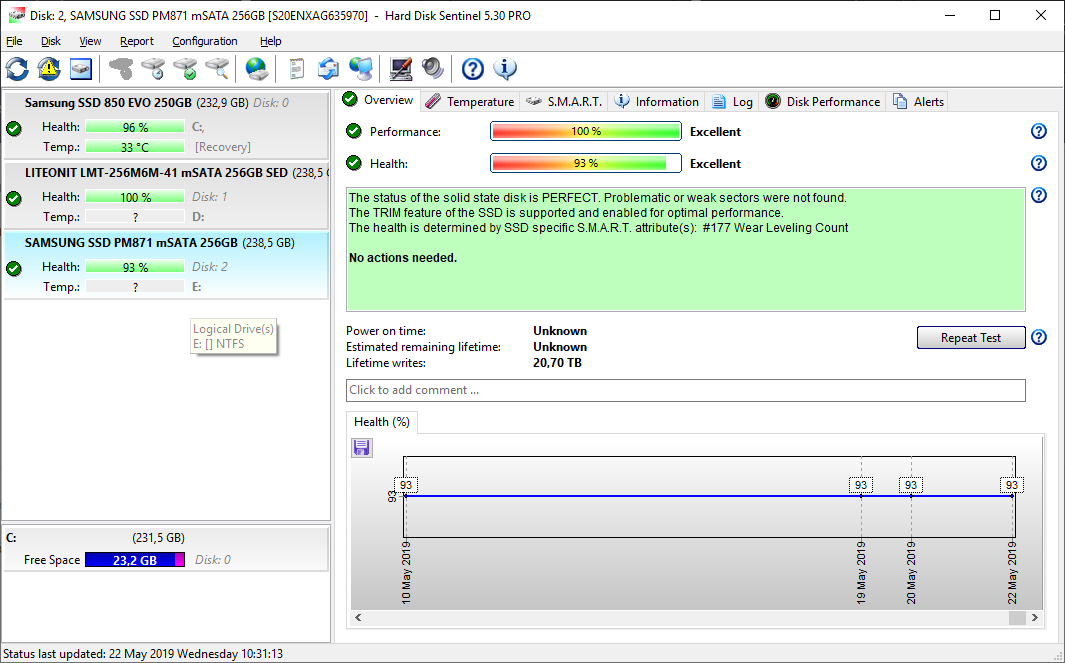Image resolution: width=1065 pixels, height=663 pixels.
Task: Open the Disk menu
Action: coord(51,41)
